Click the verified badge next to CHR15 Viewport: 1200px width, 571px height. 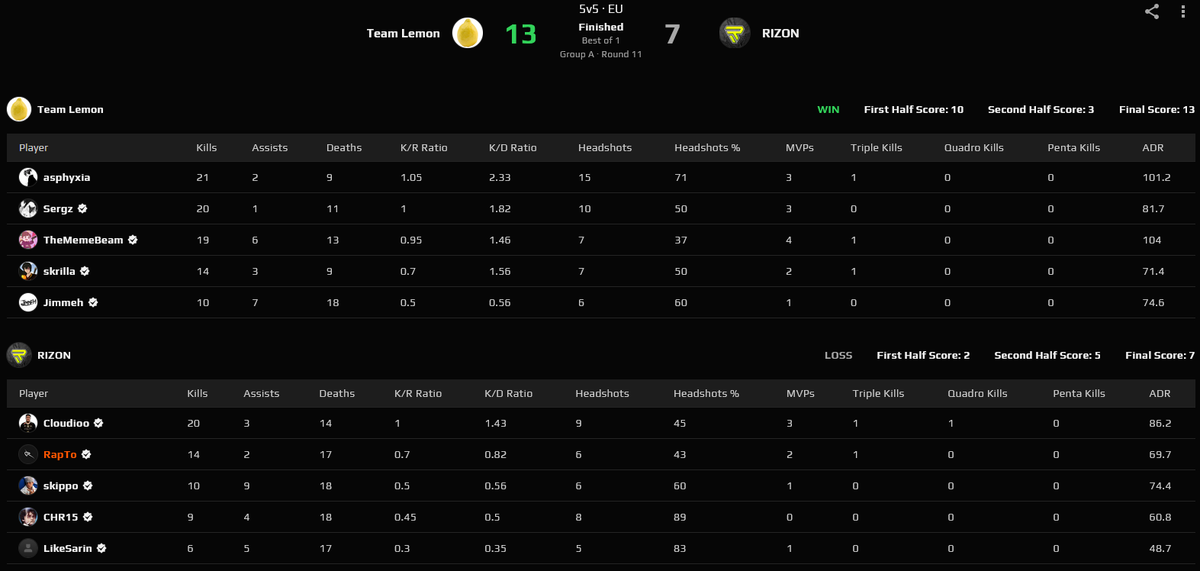click(x=88, y=517)
